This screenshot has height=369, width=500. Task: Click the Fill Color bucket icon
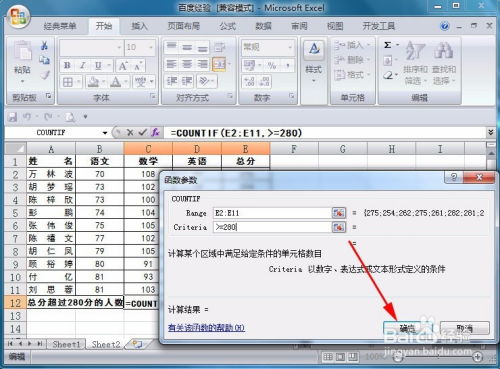point(93,82)
